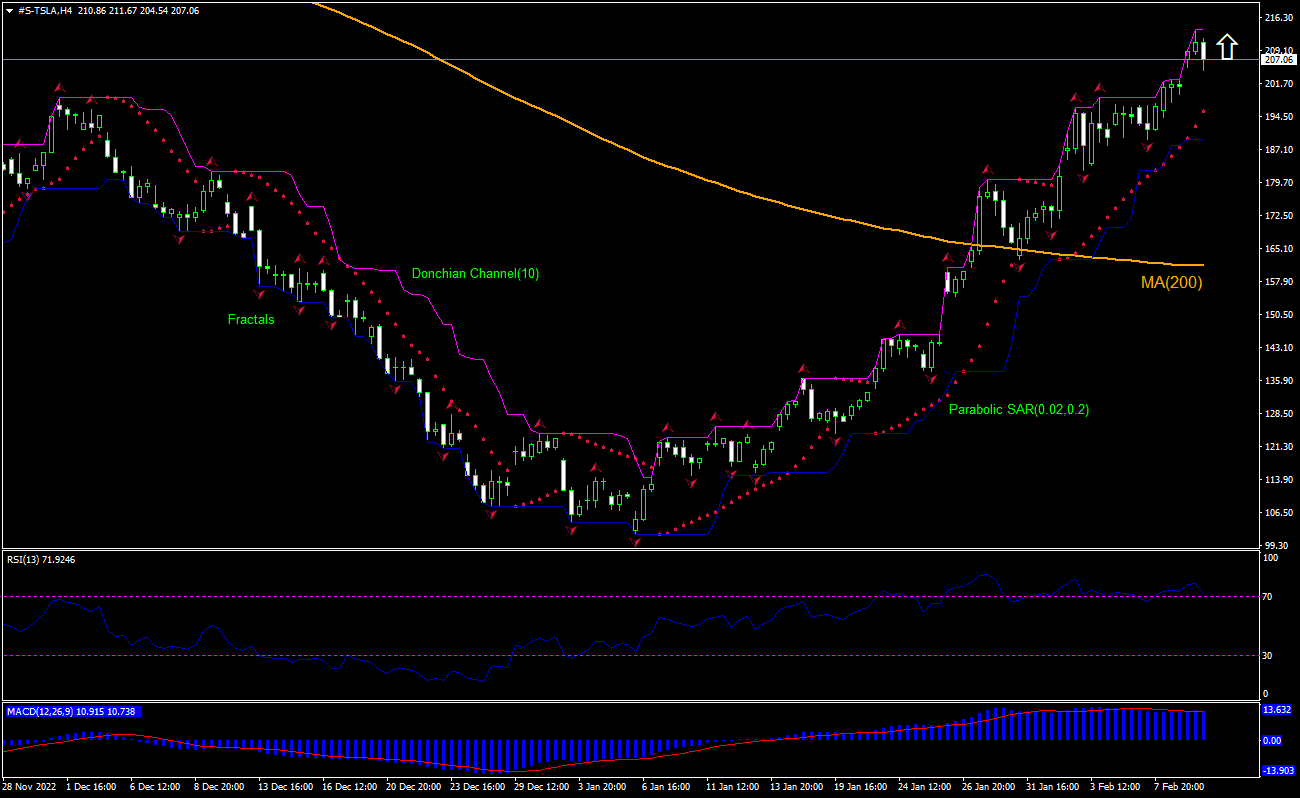1300x798 pixels.
Task: Click the fractal arrow below the lowest January candle
Action: click(635, 541)
